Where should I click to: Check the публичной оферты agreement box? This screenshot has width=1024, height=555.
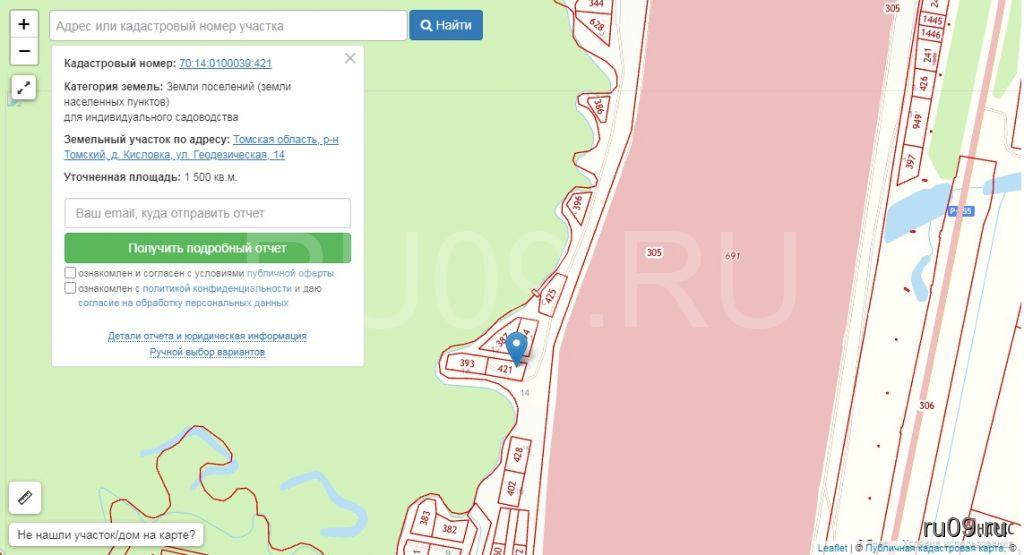coord(71,273)
